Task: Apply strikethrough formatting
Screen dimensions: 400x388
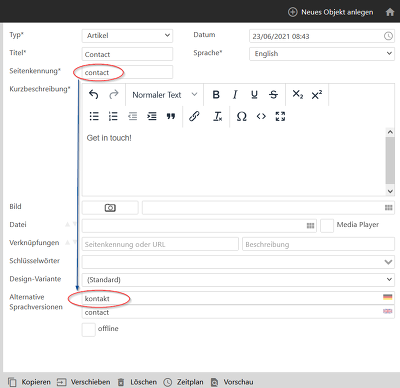Action: 273,95
